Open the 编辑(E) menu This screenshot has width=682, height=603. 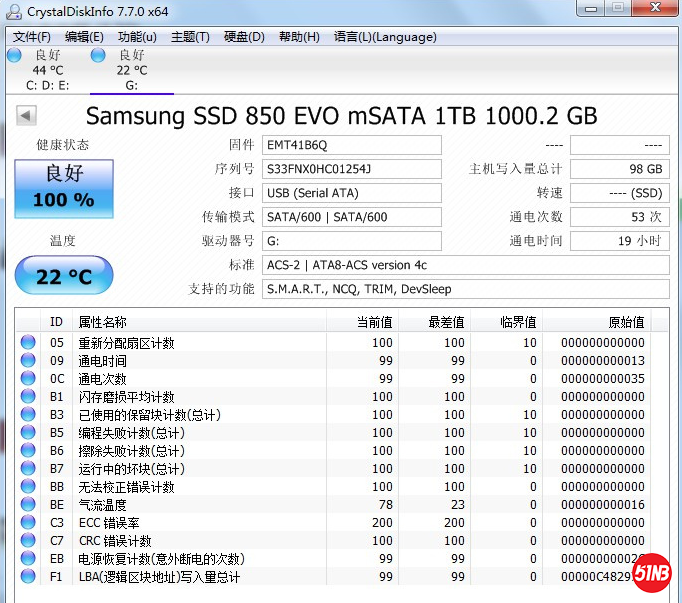tap(84, 37)
